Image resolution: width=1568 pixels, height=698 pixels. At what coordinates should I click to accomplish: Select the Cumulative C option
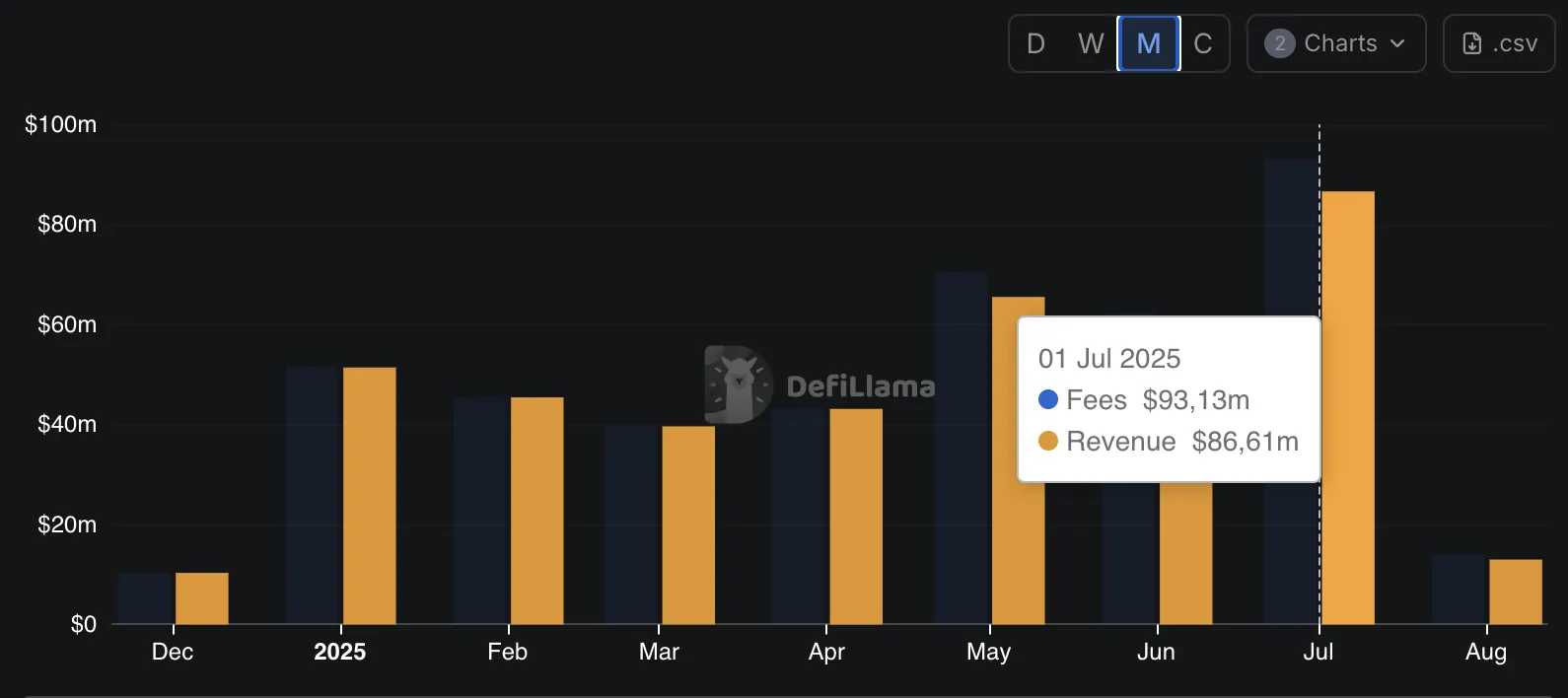[x=1203, y=43]
